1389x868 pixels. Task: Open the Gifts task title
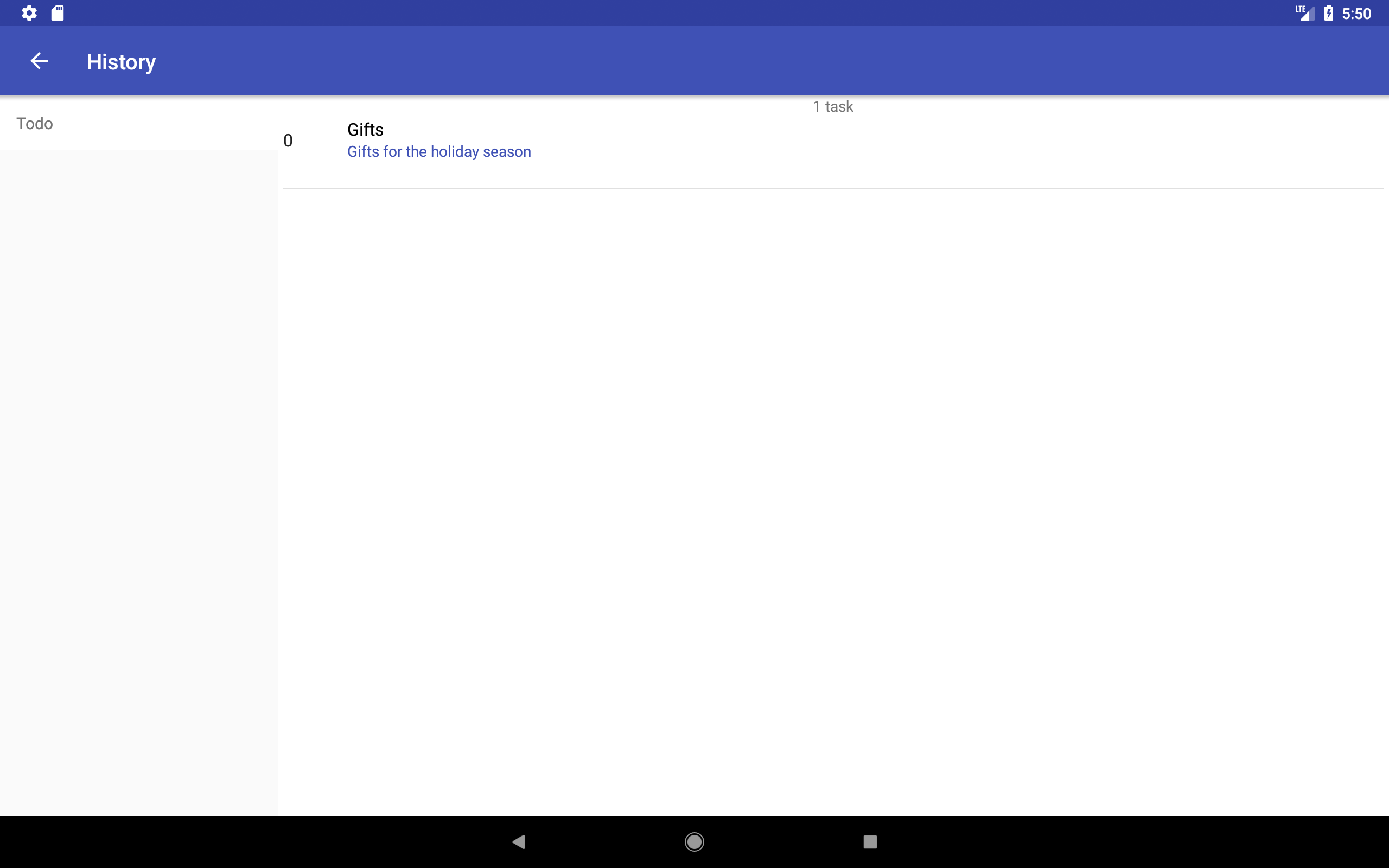pos(365,130)
